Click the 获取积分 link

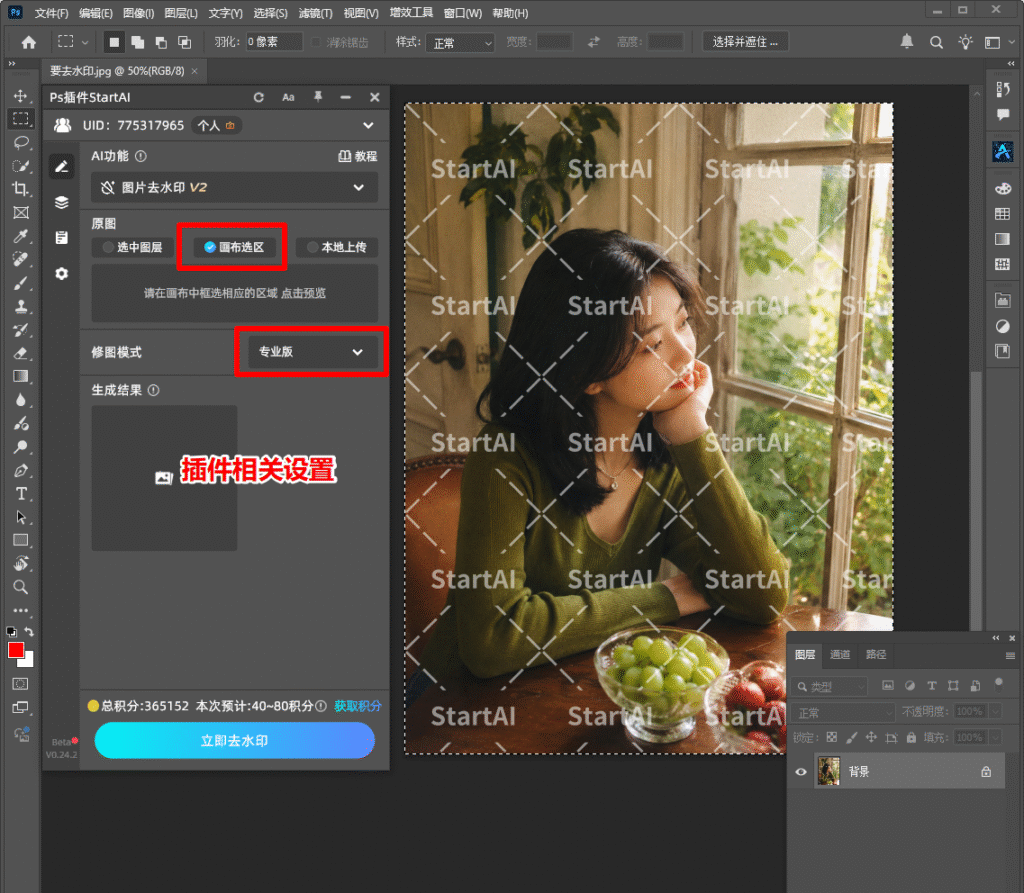pyautogui.click(x=358, y=706)
